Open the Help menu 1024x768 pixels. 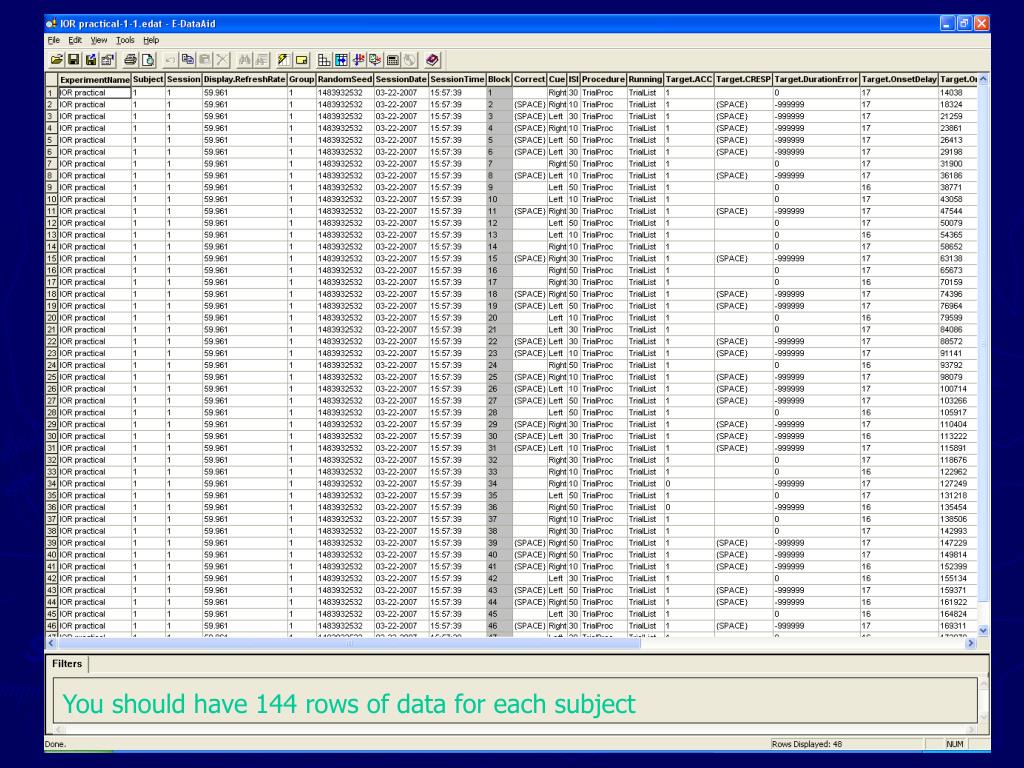[151, 40]
